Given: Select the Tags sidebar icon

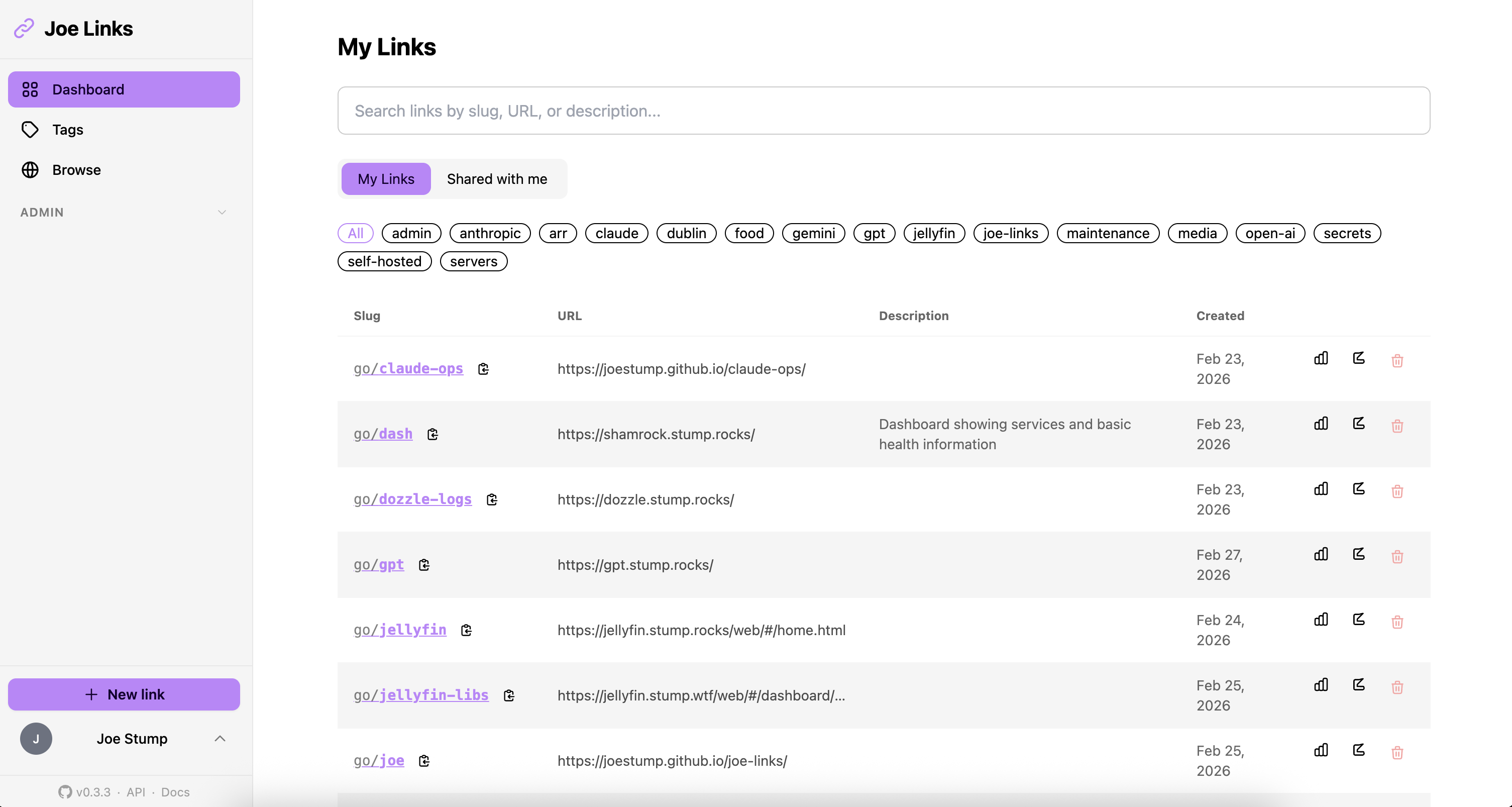Looking at the screenshot, I should [31, 129].
